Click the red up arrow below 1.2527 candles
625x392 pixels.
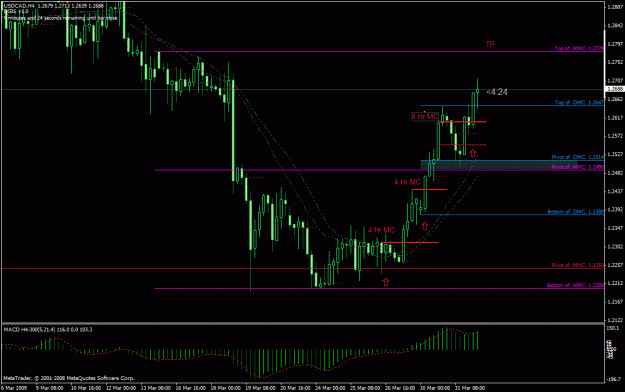(473, 153)
